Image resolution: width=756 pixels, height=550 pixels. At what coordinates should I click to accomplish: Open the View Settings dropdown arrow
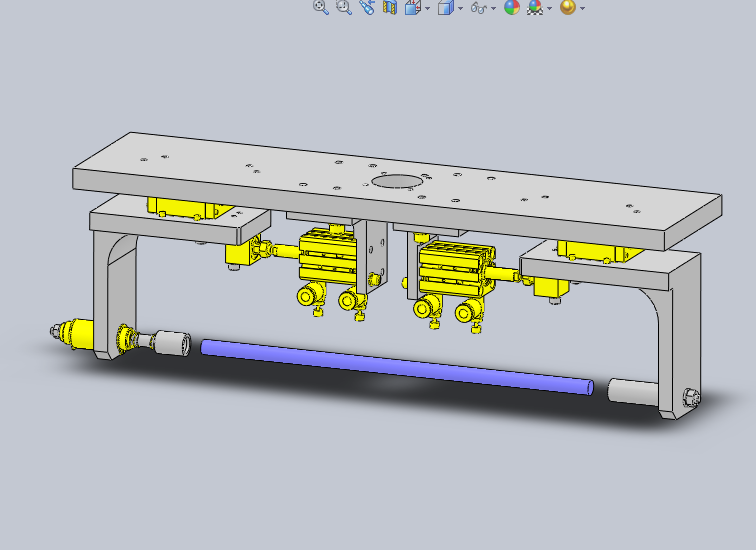click(582, 8)
